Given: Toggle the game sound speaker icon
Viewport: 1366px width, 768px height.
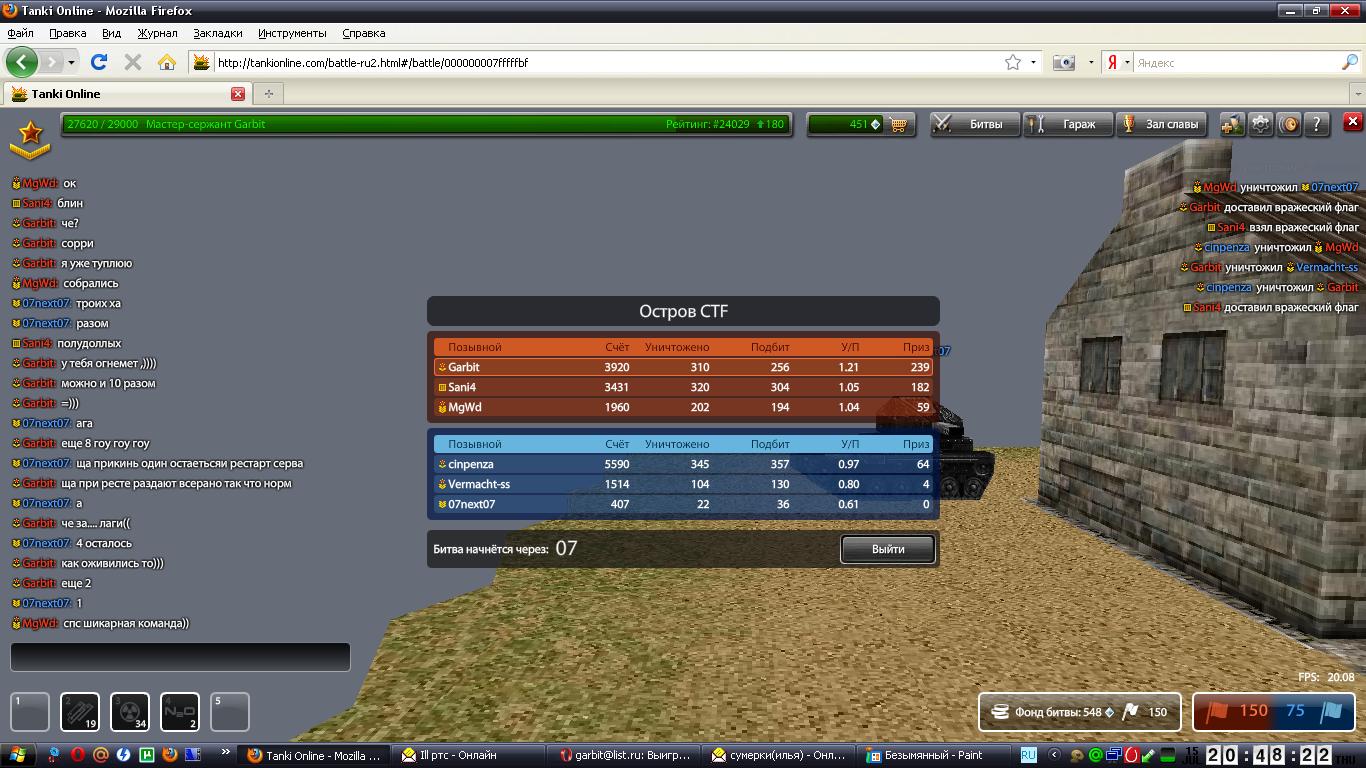Looking at the screenshot, I should (1289, 124).
